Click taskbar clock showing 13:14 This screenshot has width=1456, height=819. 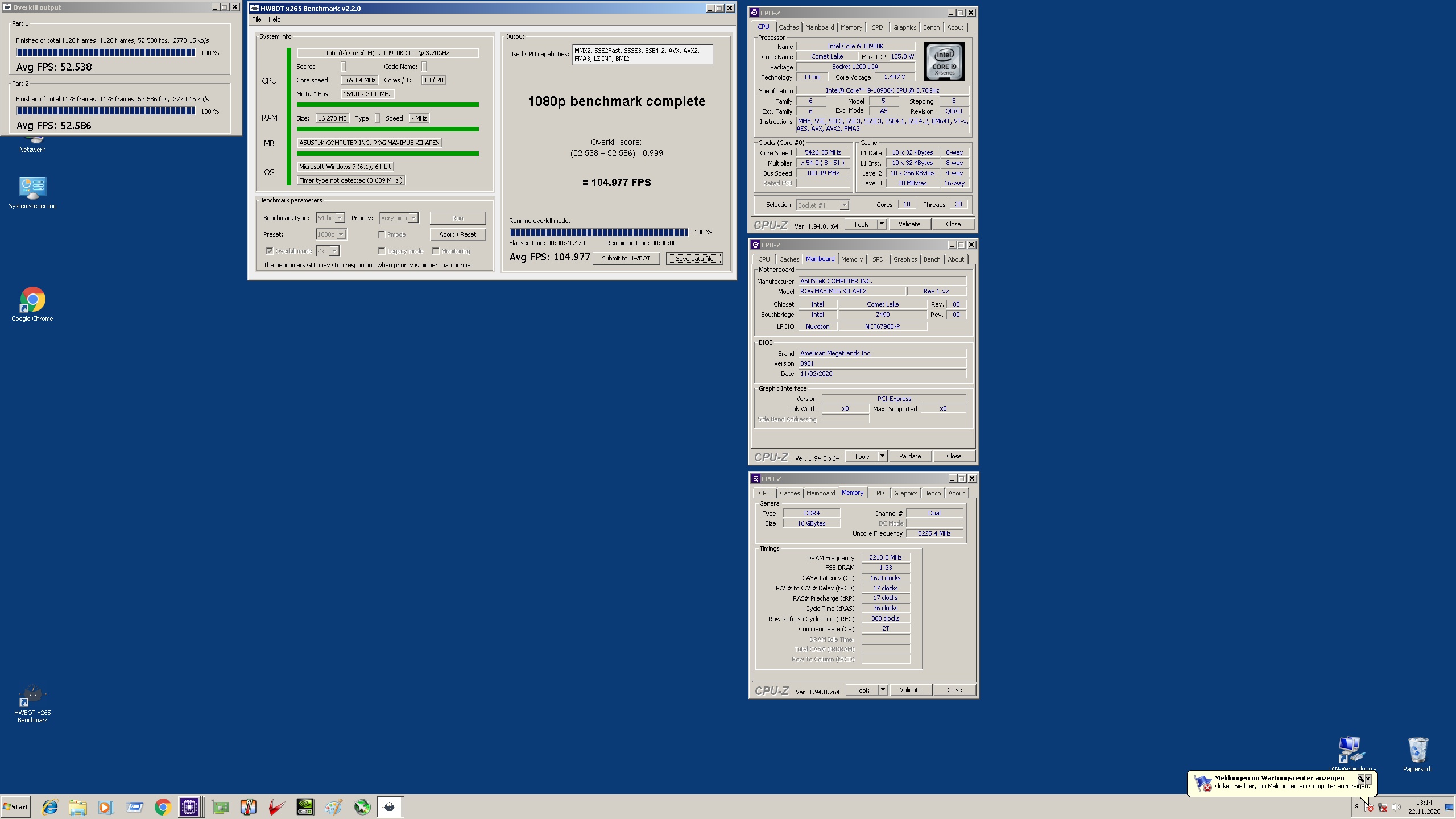(1424, 807)
